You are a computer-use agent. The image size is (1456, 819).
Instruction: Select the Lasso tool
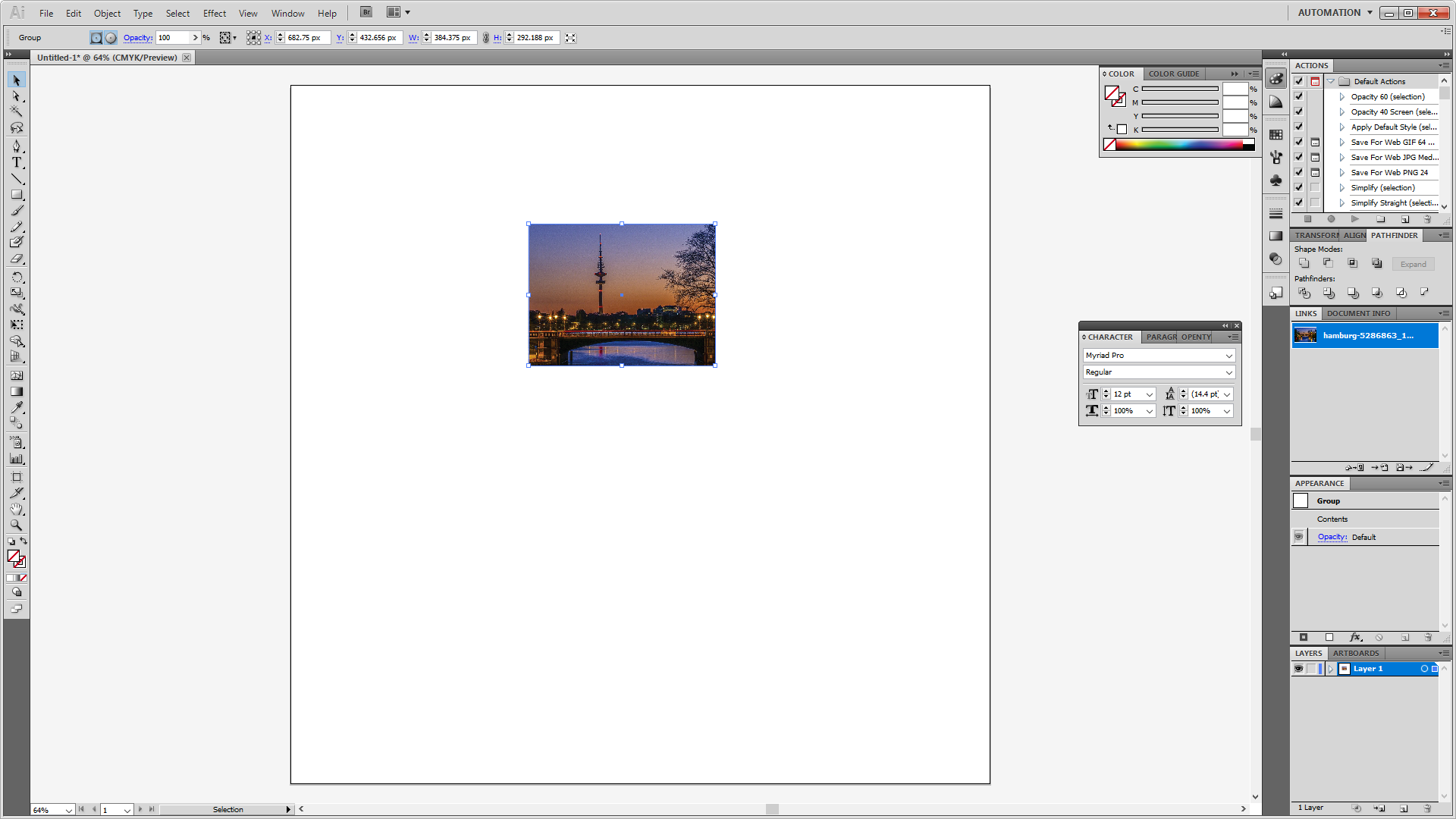pyautogui.click(x=17, y=127)
